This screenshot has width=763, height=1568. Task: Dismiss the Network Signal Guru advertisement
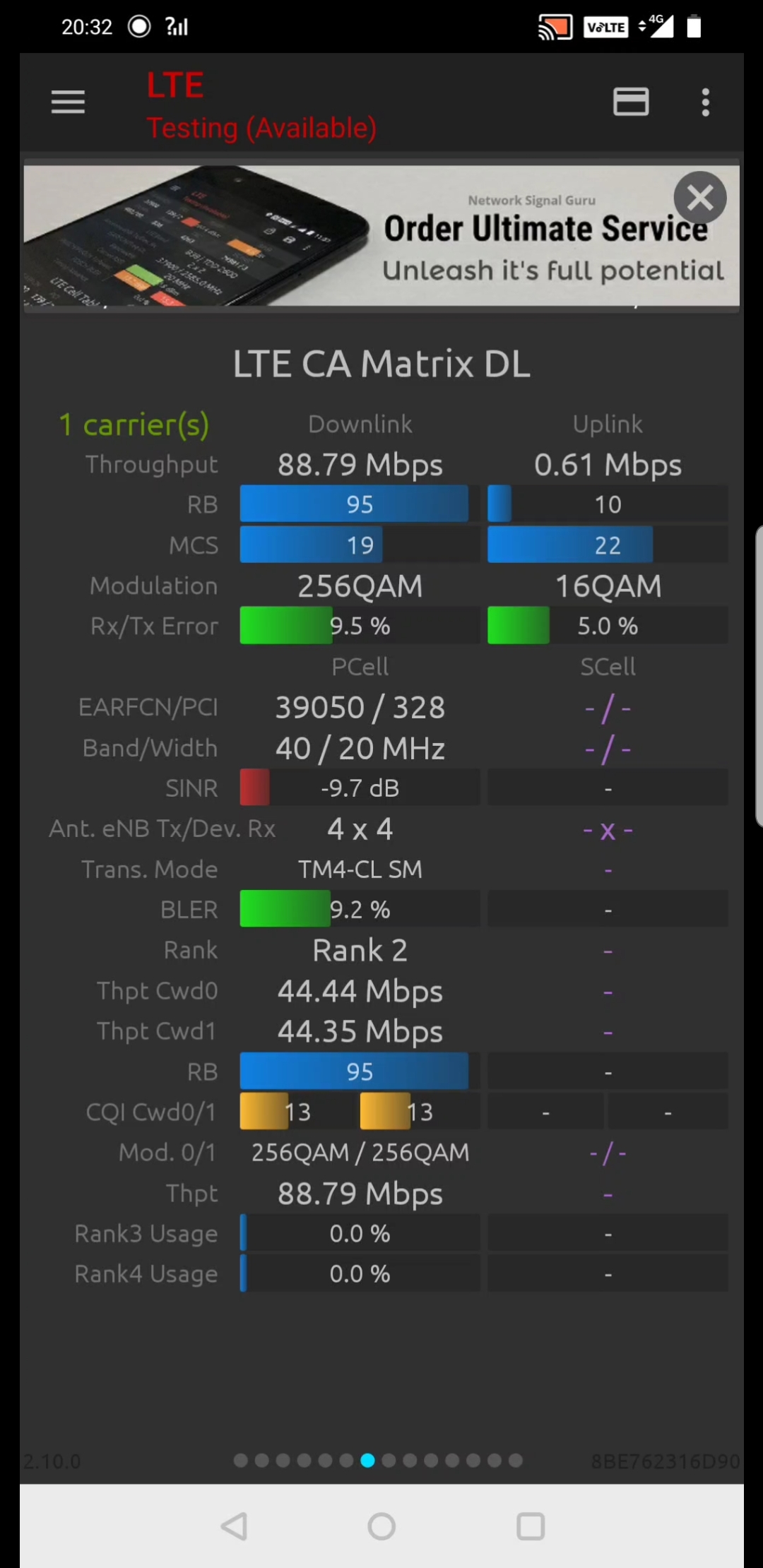(x=699, y=198)
